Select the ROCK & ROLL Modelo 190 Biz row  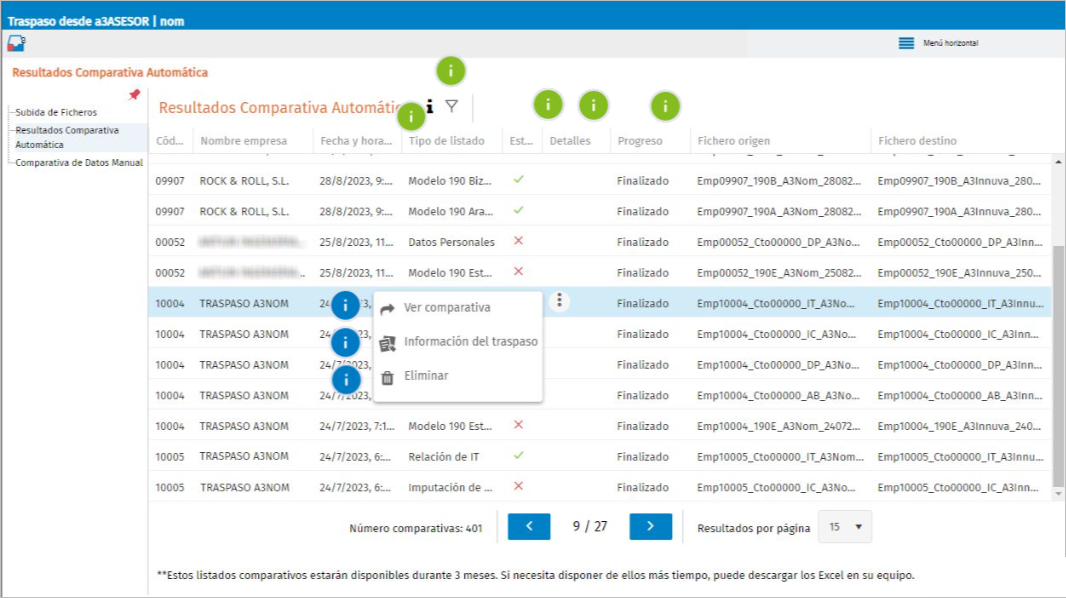click(x=599, y=181)
